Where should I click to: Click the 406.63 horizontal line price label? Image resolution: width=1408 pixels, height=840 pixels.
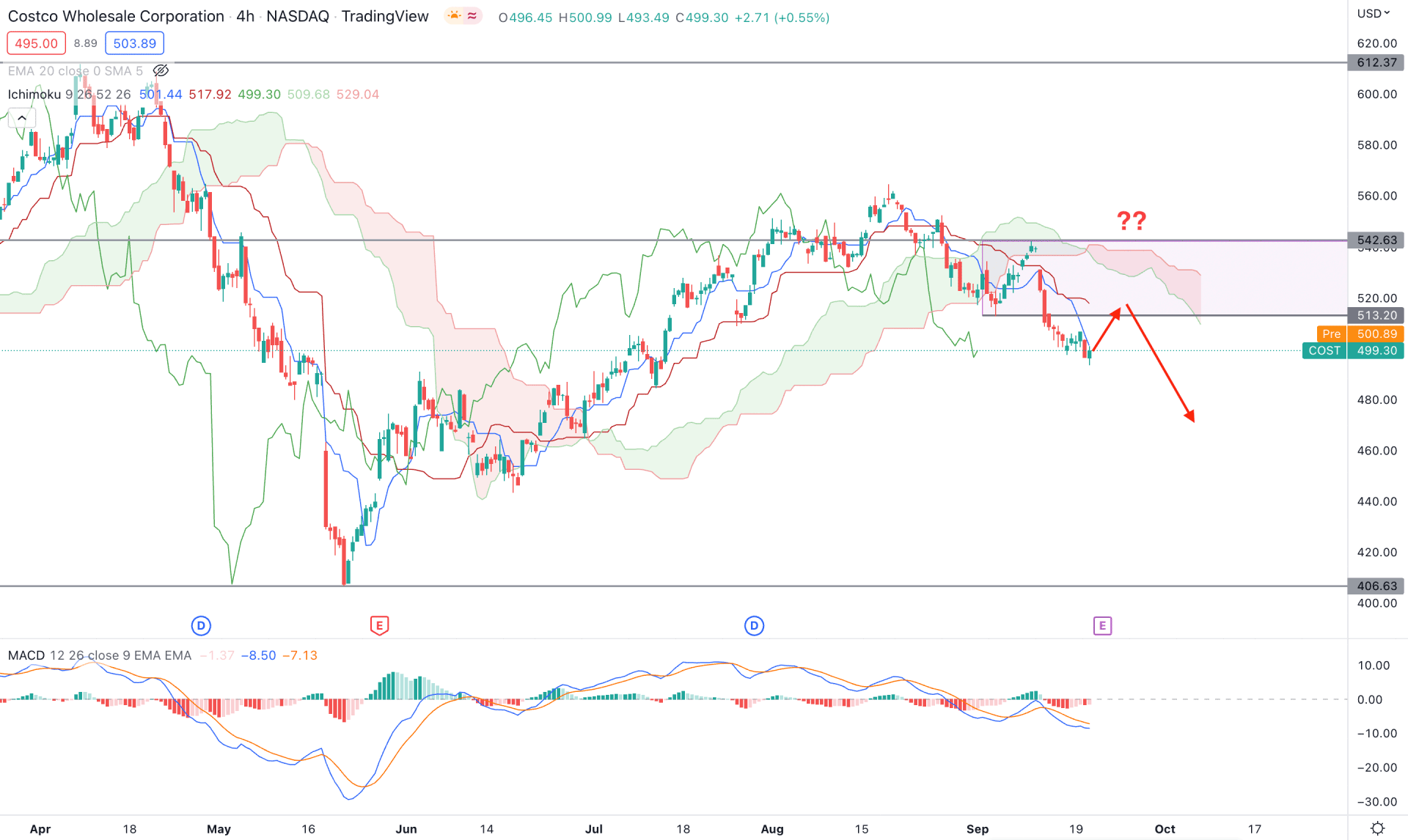tap(1376, 586)
